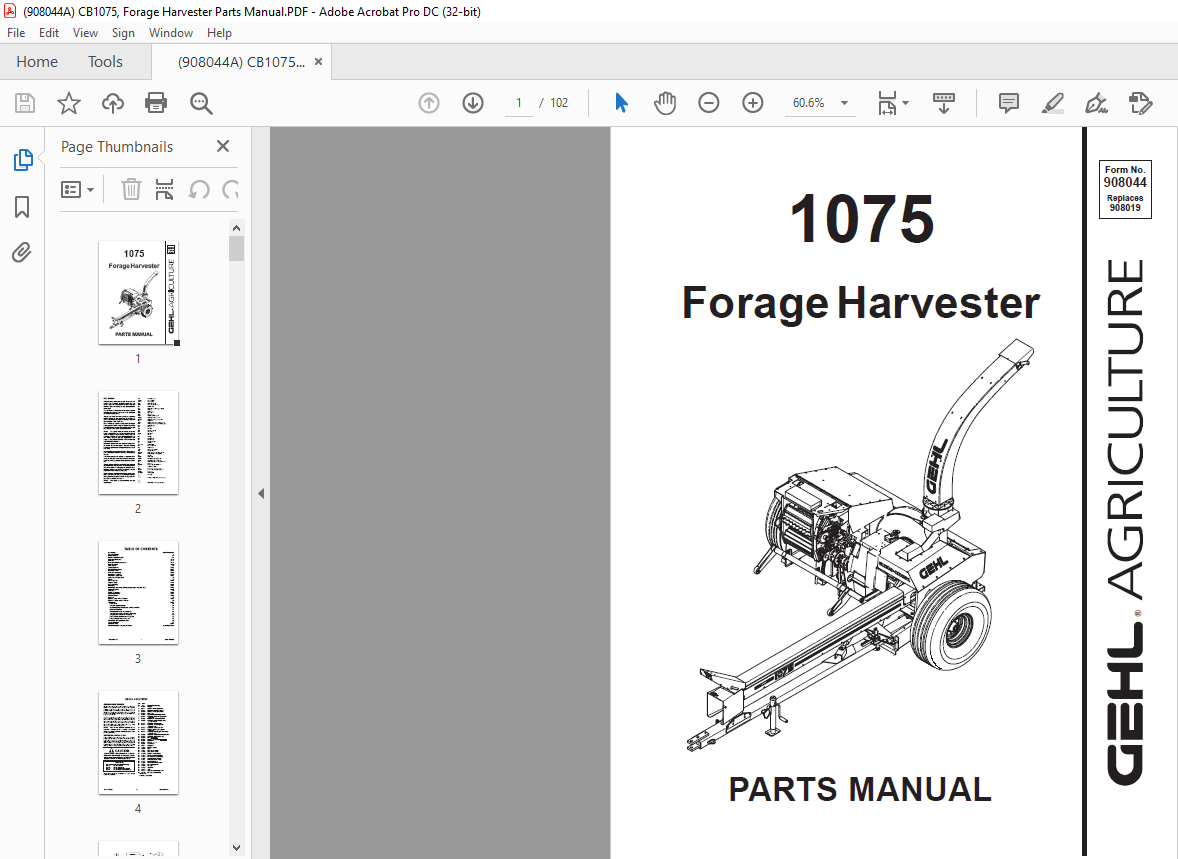The image size is (1178, 859).
Task: Collapse the navigation pane with the left arrow
Action: coord(261,494)
